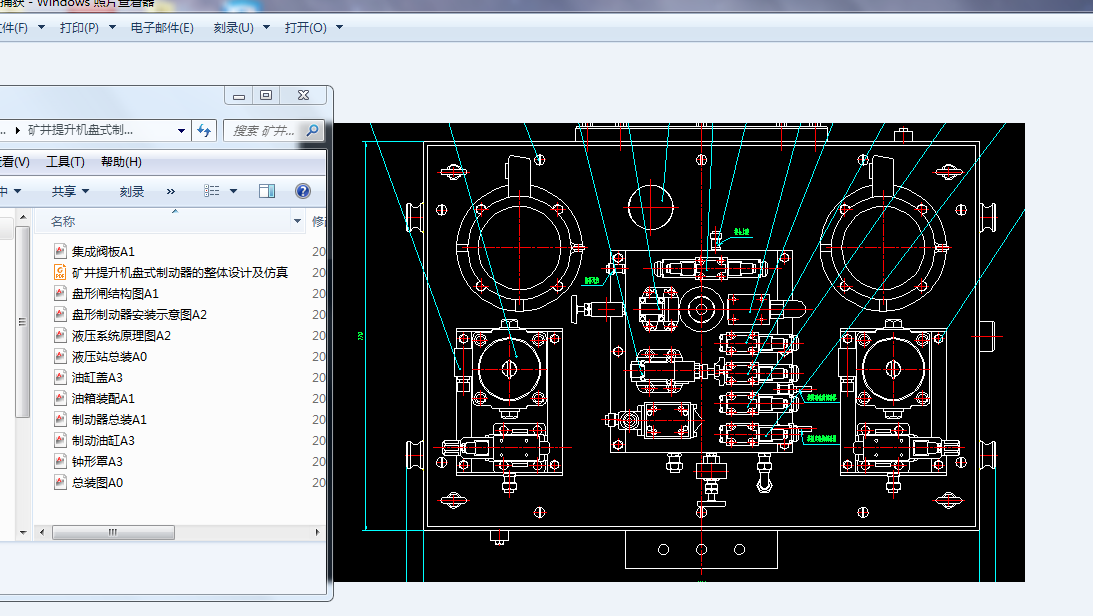Screen dimensions: 1093x616
Task: Click the search magnifier icon
Action: [313, 130]
